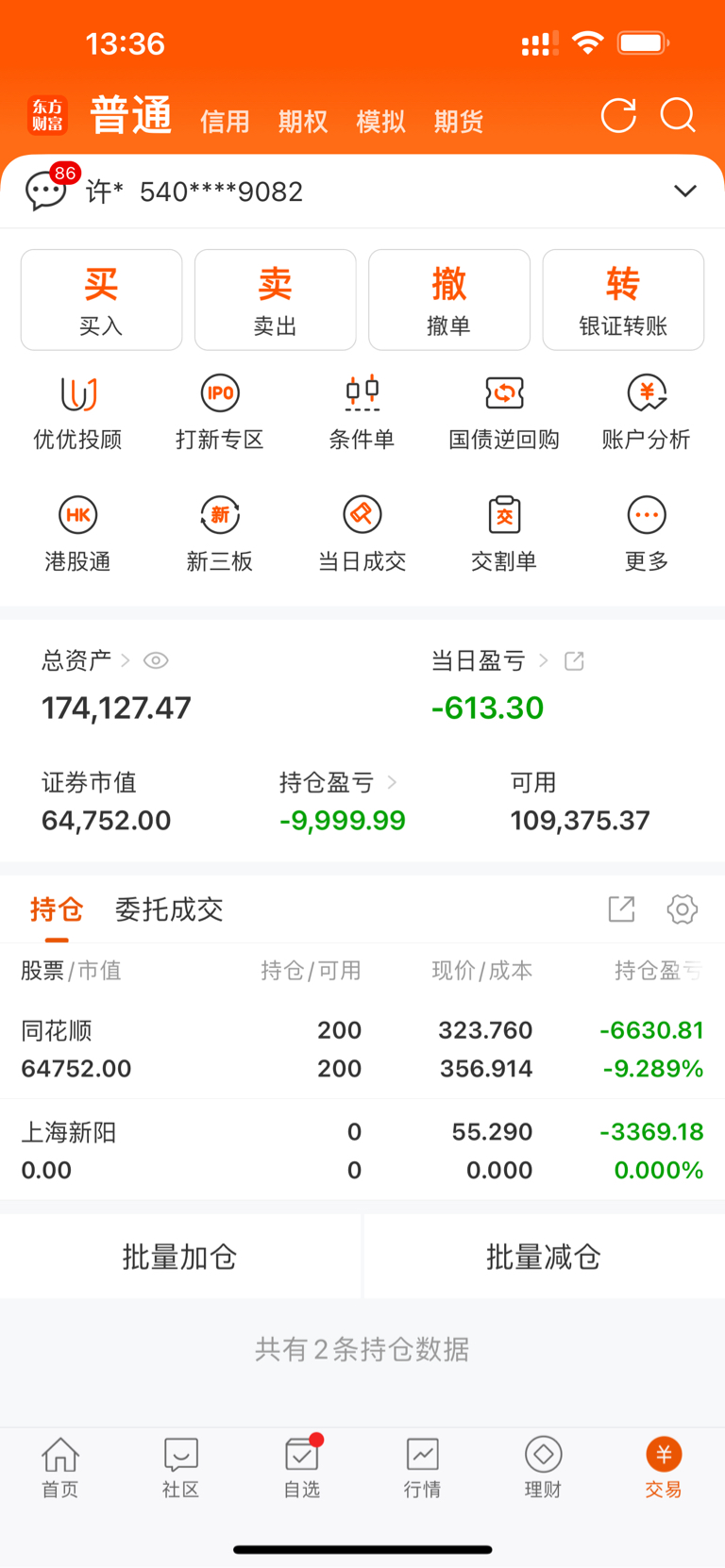Tap available funds 109,375.37
Image resolution: width=725 pixels, height=1568 pixels.
(x=581, y=820)
